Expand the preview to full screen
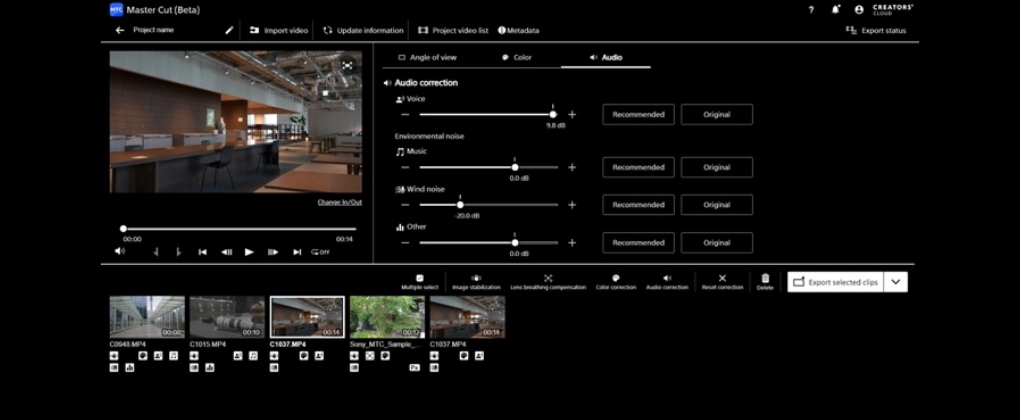The width and height of the screenshot is (1020, 420). click(x=347, y=65)
